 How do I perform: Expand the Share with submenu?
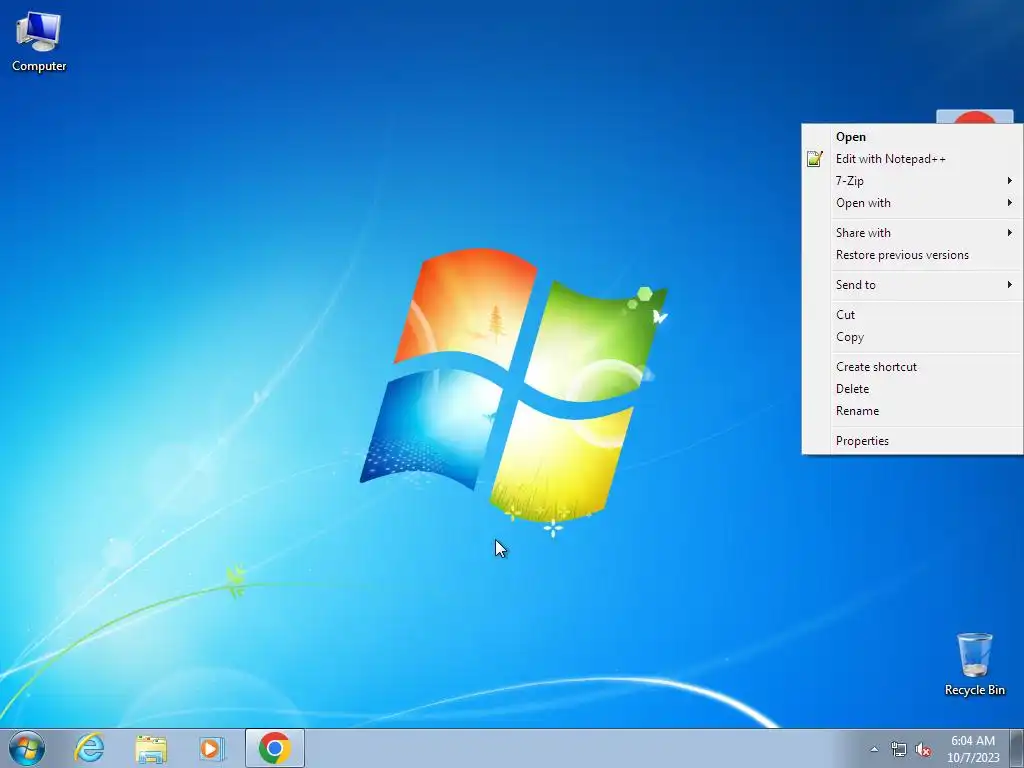tap(913, 232)
